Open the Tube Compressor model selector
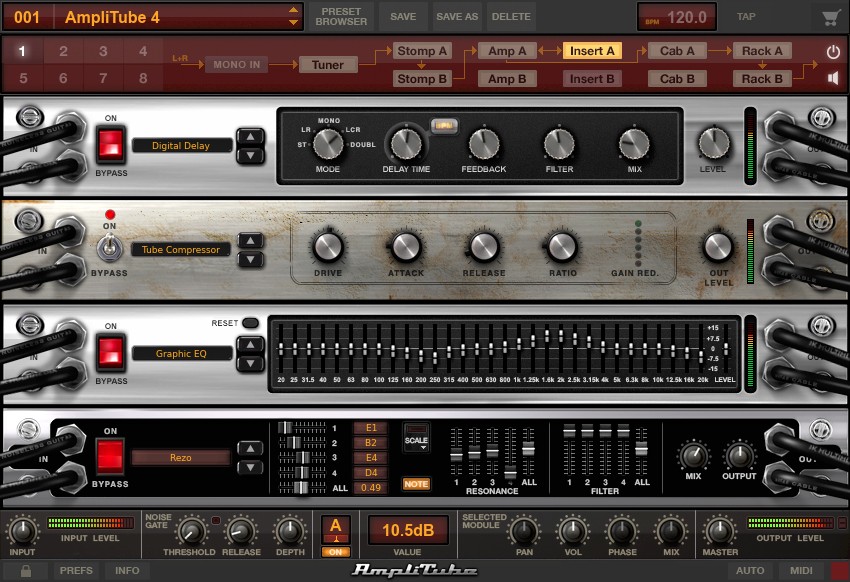 click(x=181, y=249)
